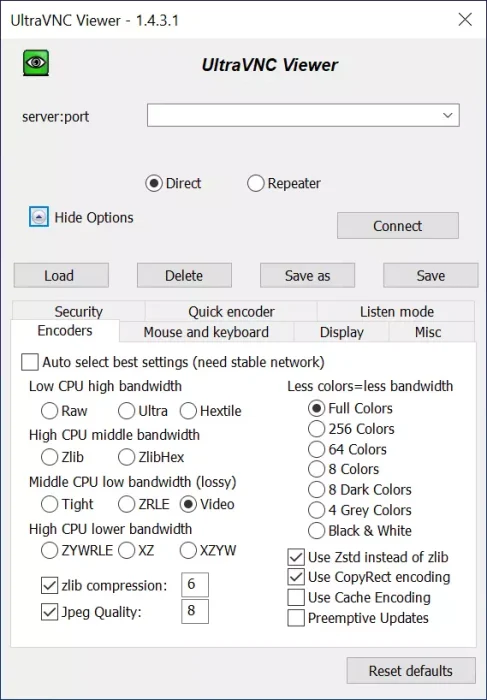Select the Repeater connection radio button
Screen dimensions: 487x700
pyautogui.click(x=255, y=183)
